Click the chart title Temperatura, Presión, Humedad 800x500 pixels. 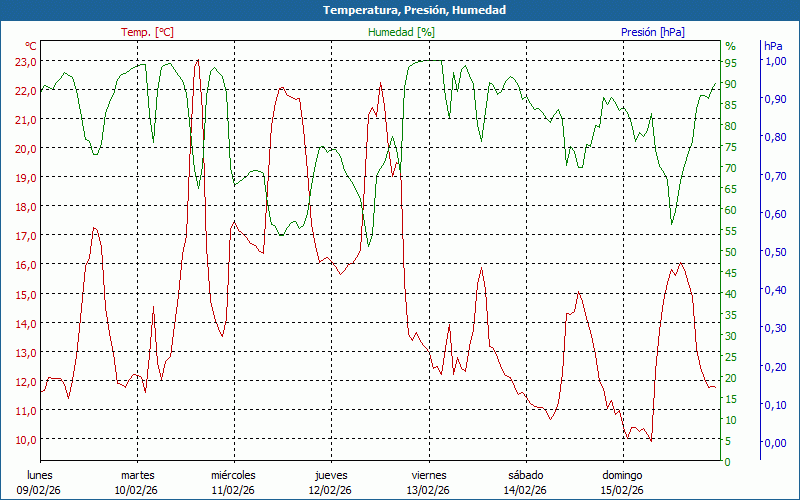pyautogui.click(x=400, y=10)
